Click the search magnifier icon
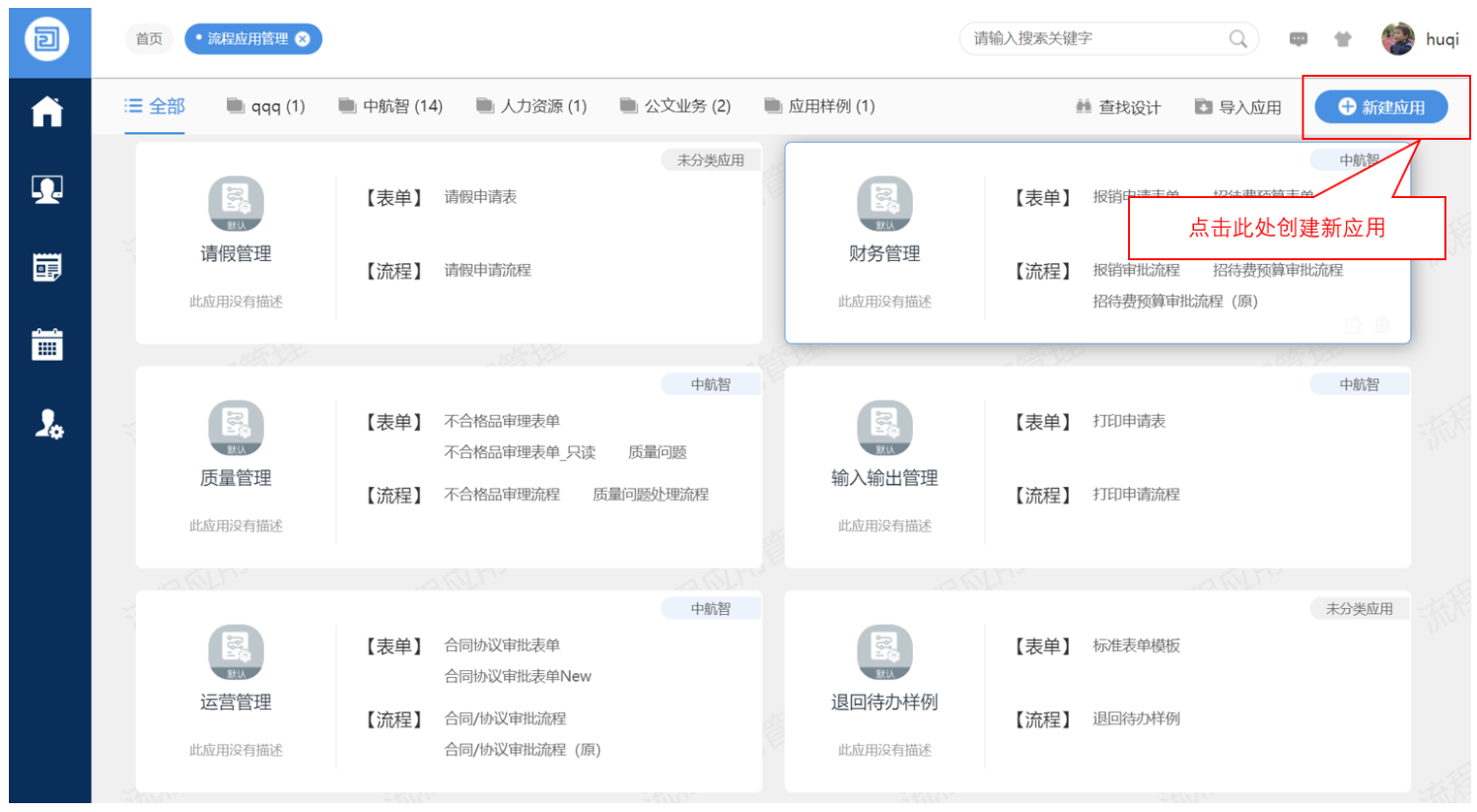The width and height of the screenshot is (1477, 812). pyautogui.click(x=1237, y=39)
